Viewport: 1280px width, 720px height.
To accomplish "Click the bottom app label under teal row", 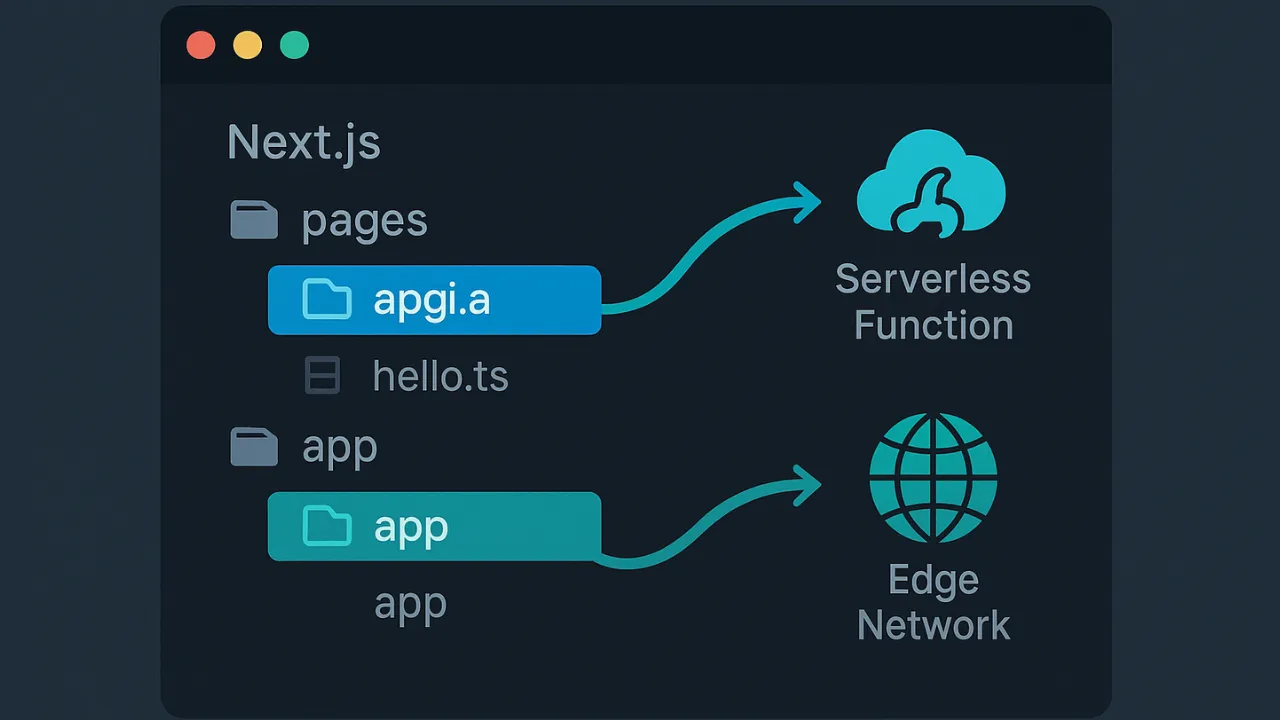I will point(410,602).
